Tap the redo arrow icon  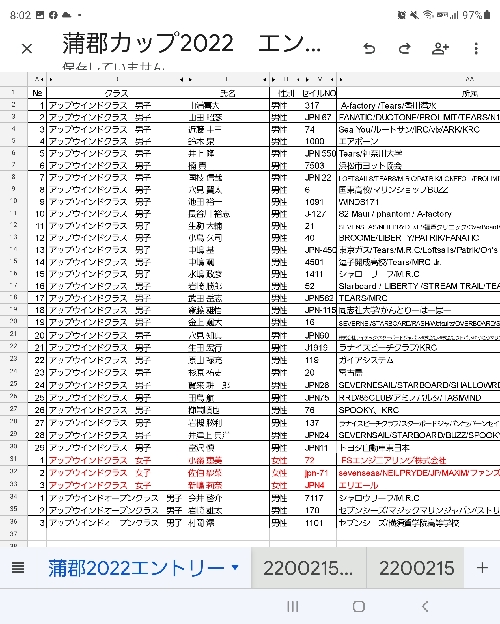405,49
